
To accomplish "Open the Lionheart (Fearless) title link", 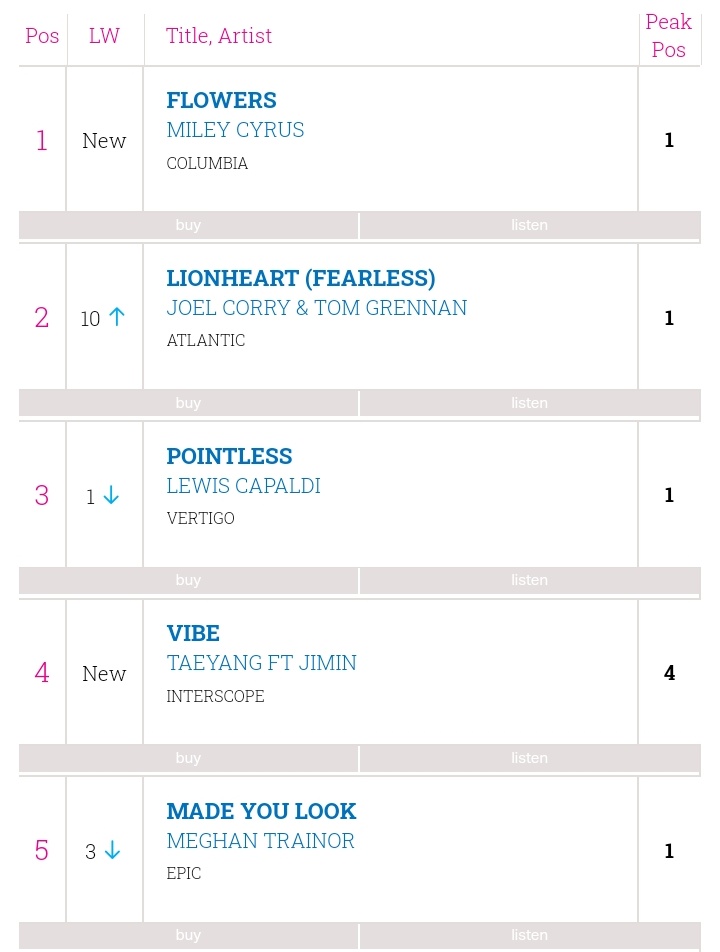I will tap(301, 278).
